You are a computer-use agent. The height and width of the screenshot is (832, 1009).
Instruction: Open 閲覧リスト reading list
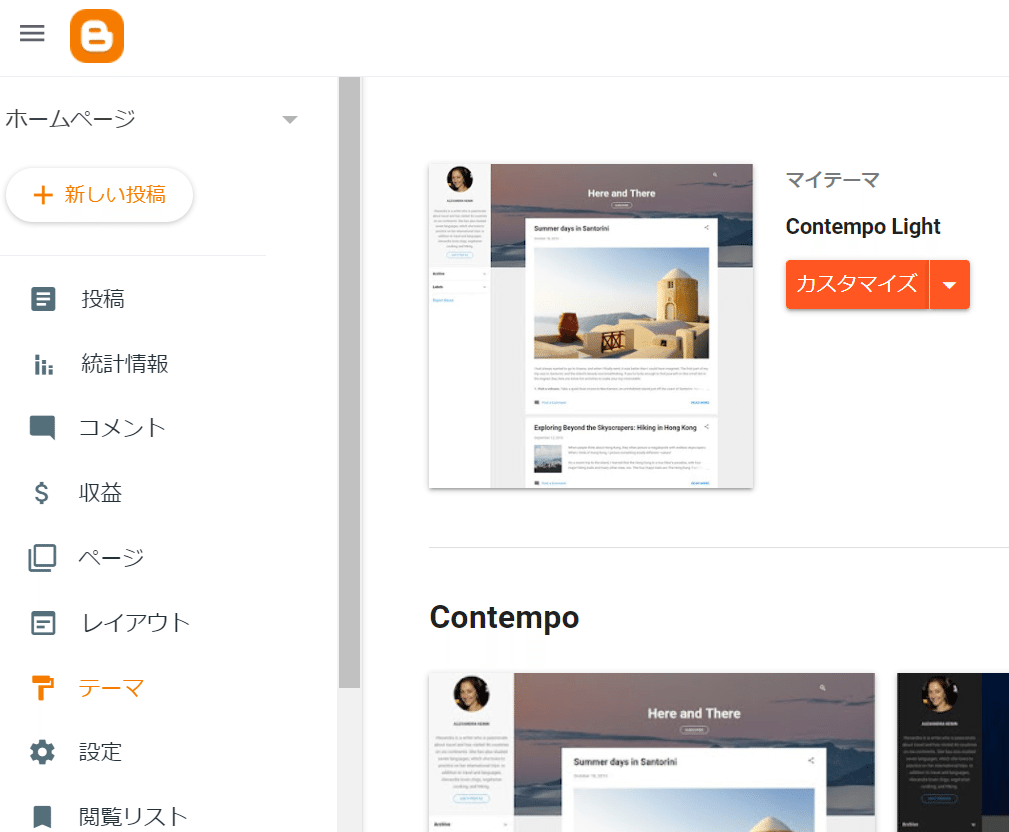pyautogui.click(x=133, y=817)
